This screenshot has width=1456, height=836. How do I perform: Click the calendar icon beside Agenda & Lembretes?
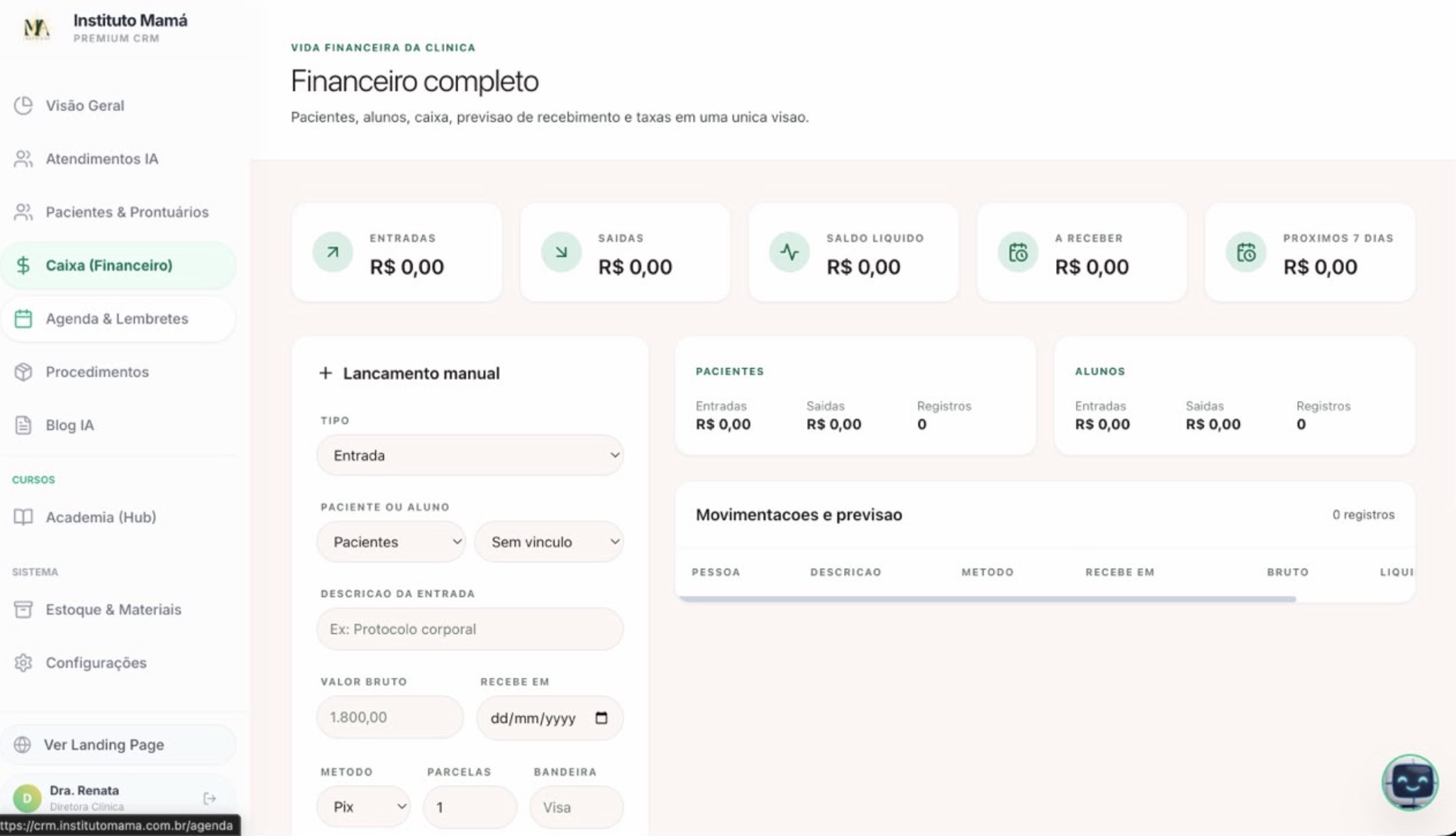[23, 318]
